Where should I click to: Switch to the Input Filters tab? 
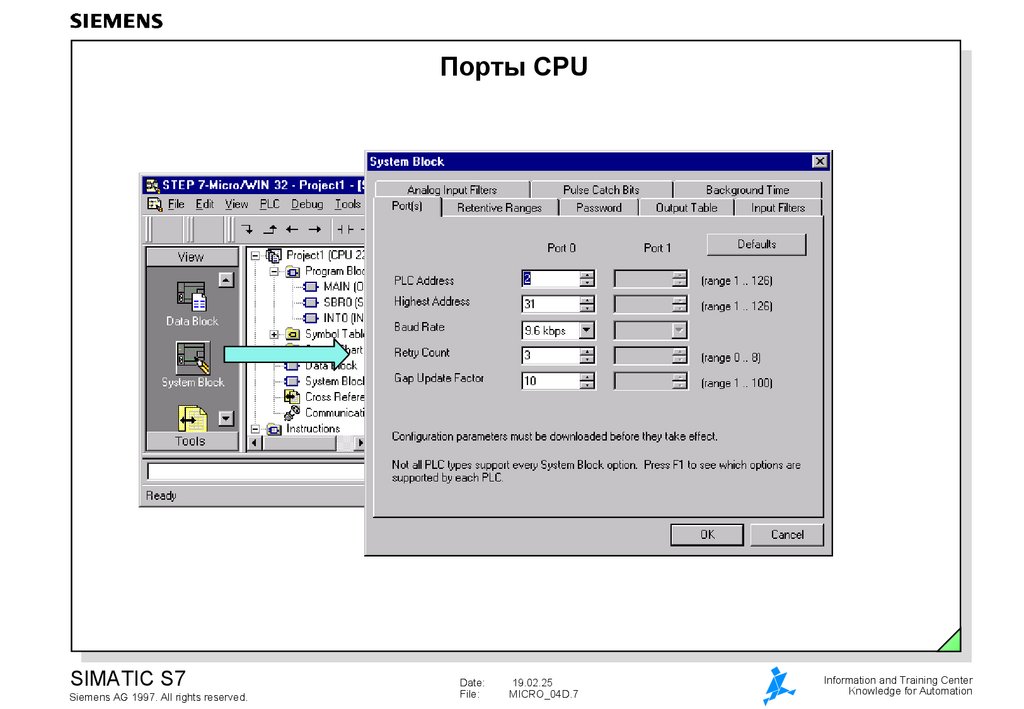coord(778,208)
